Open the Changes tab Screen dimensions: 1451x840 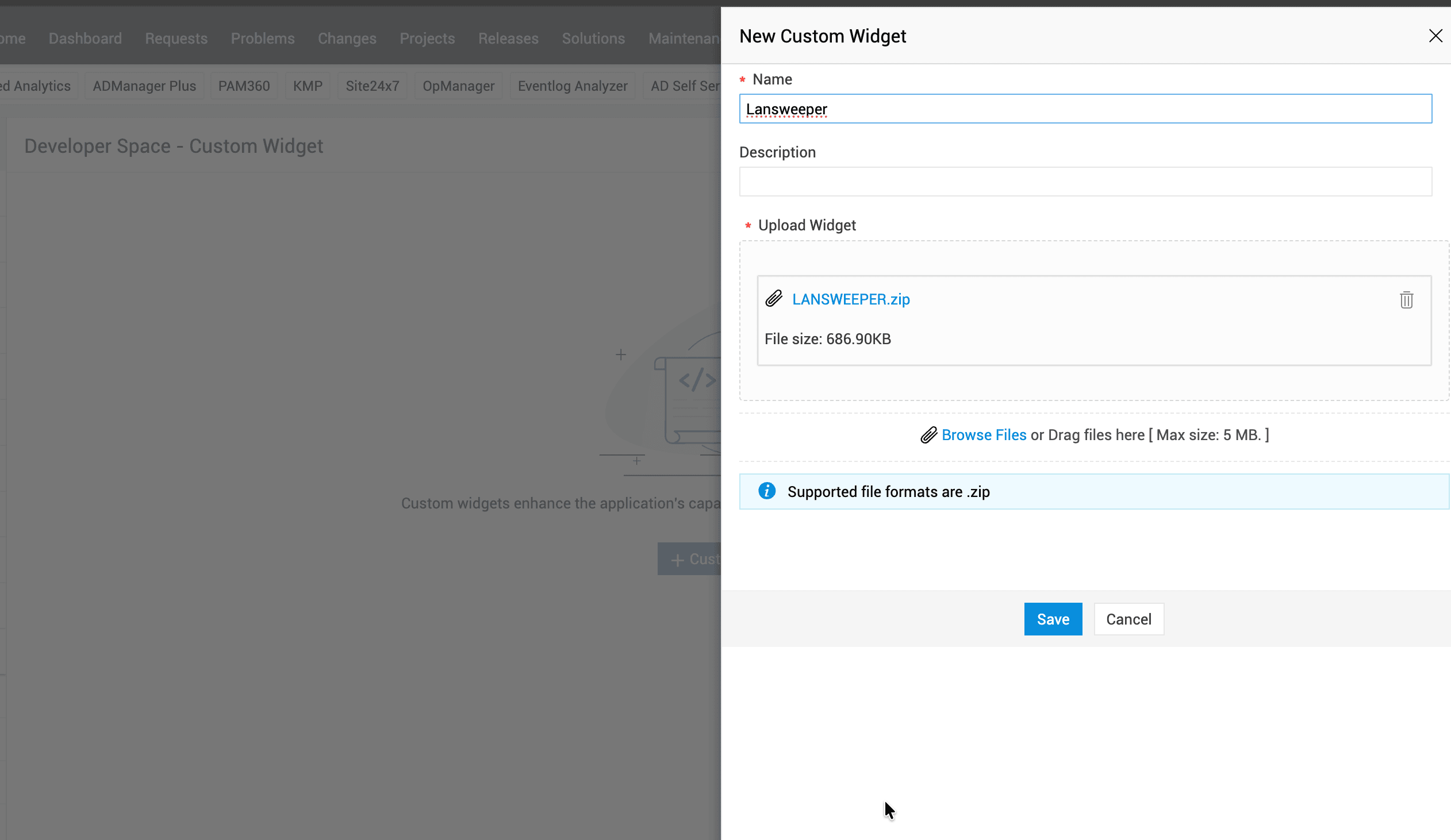[x=347, y=38]
